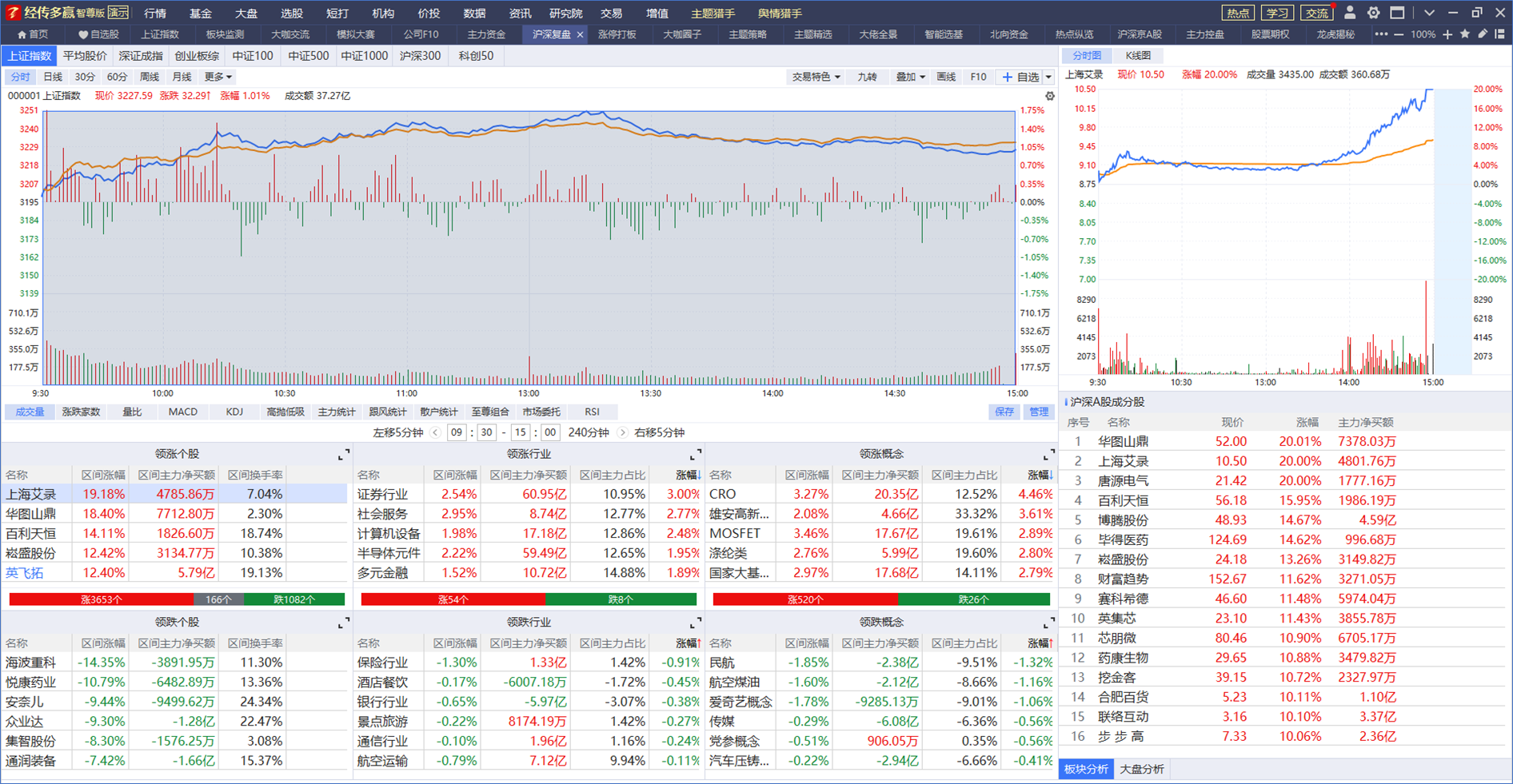The height and width of the screenshot is (784, 1513).
Task: Switch chart to 日线 period
Action: click(x=53, y=77)
